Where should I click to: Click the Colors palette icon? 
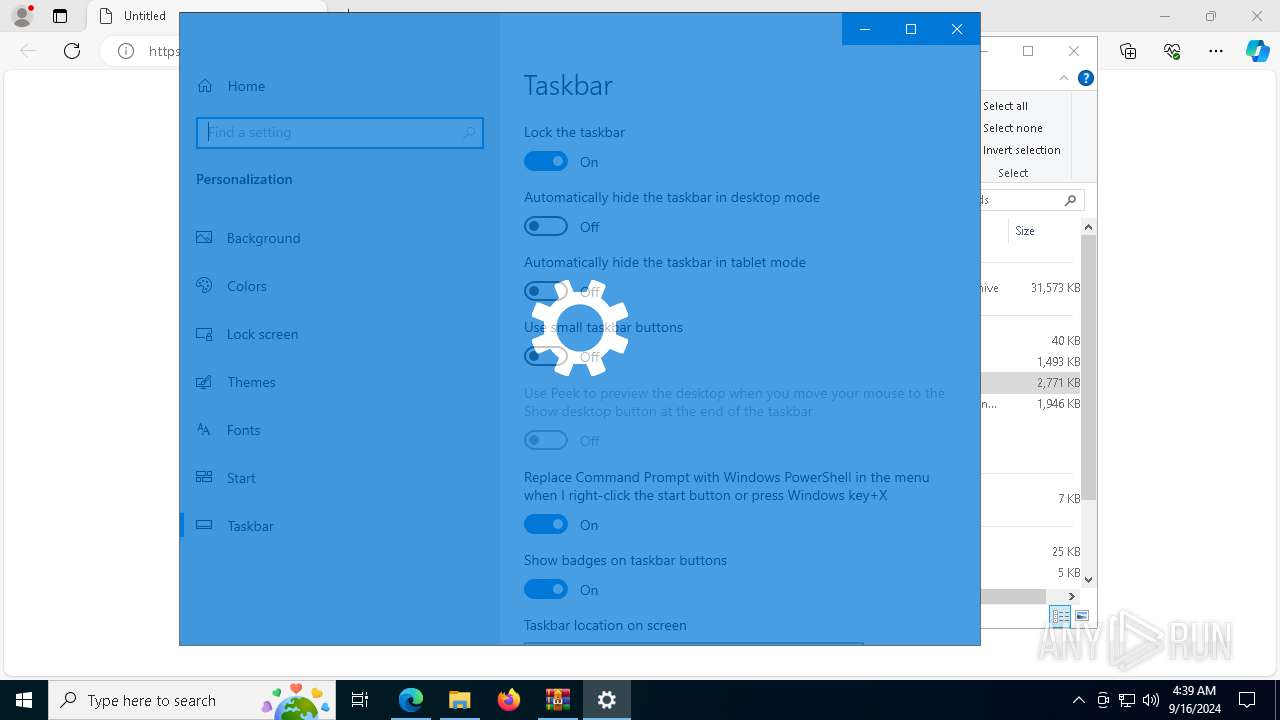[x=204, y=286]
